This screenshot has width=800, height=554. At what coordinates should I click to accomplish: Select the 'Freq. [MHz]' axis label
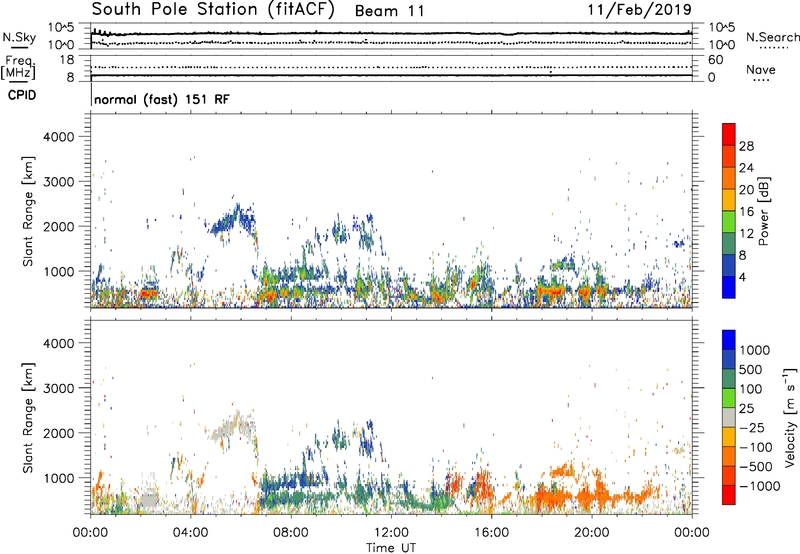click(x=18, y=67)
